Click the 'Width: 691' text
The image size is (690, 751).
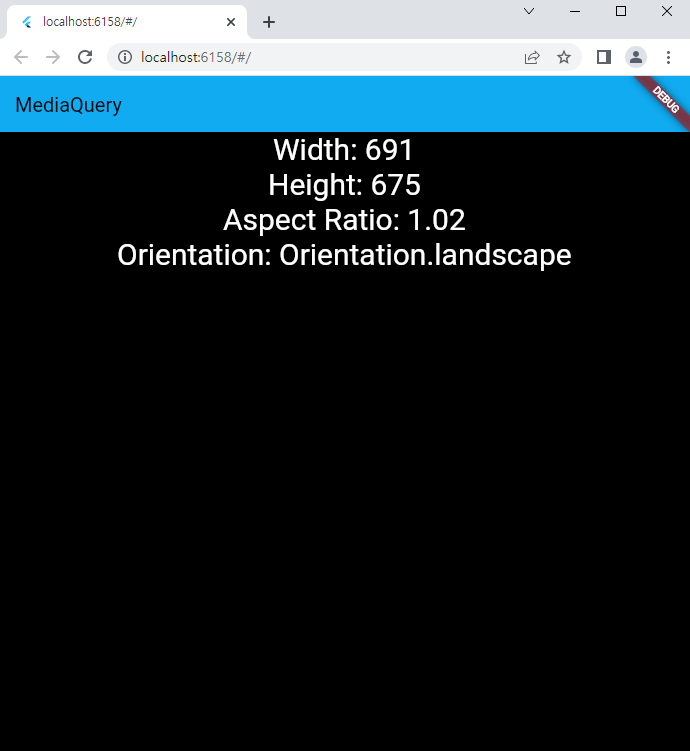click(343, 150)
